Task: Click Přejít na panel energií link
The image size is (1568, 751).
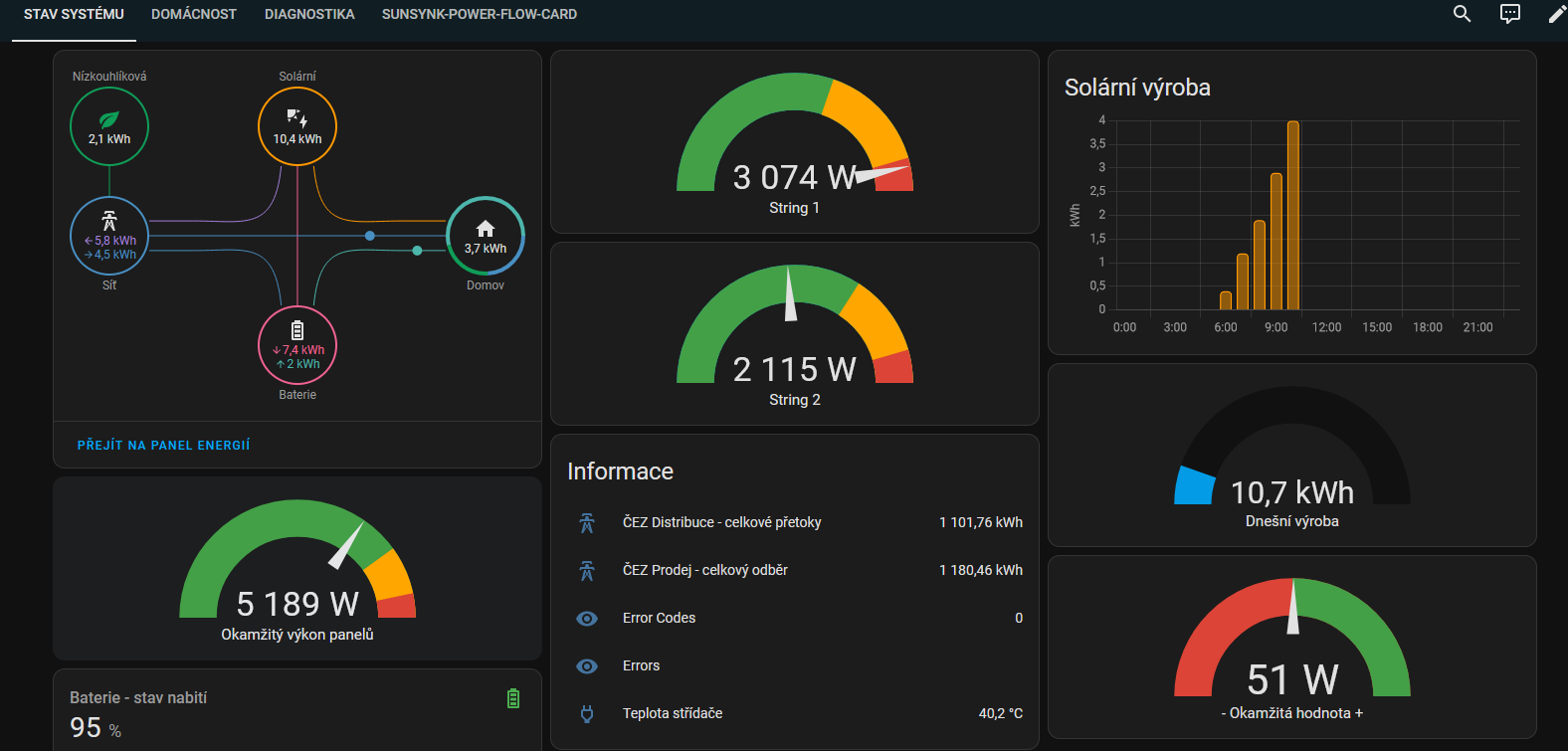Action: (x=164, y=445)
